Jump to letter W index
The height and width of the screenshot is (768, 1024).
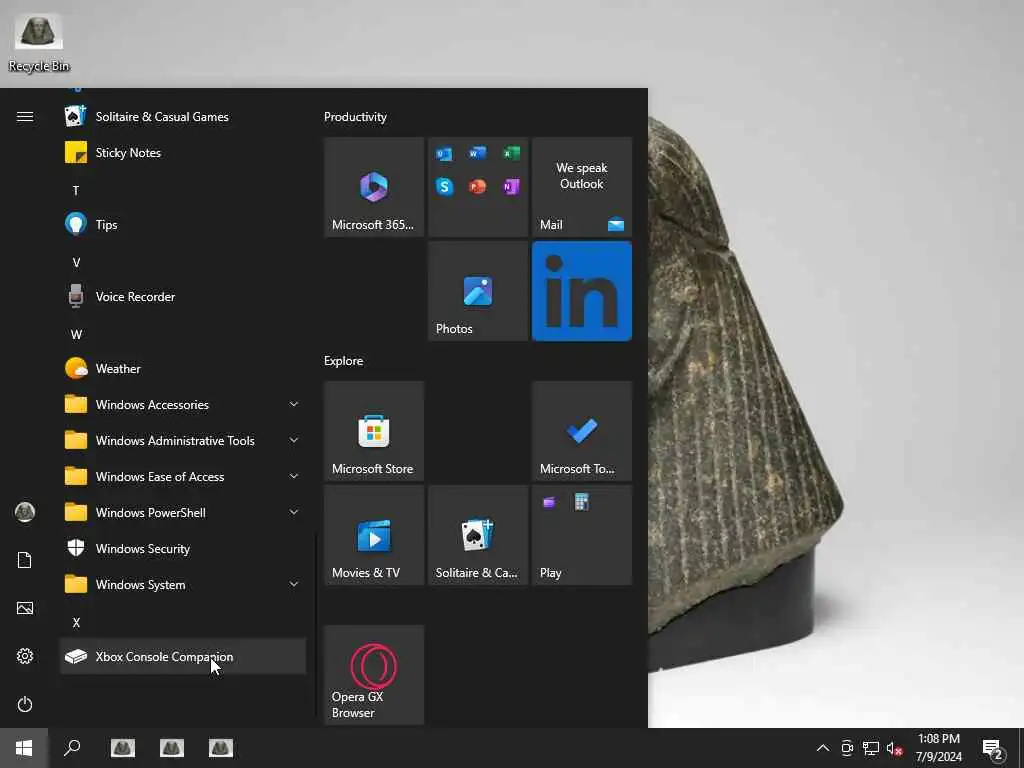coord(76,334)
